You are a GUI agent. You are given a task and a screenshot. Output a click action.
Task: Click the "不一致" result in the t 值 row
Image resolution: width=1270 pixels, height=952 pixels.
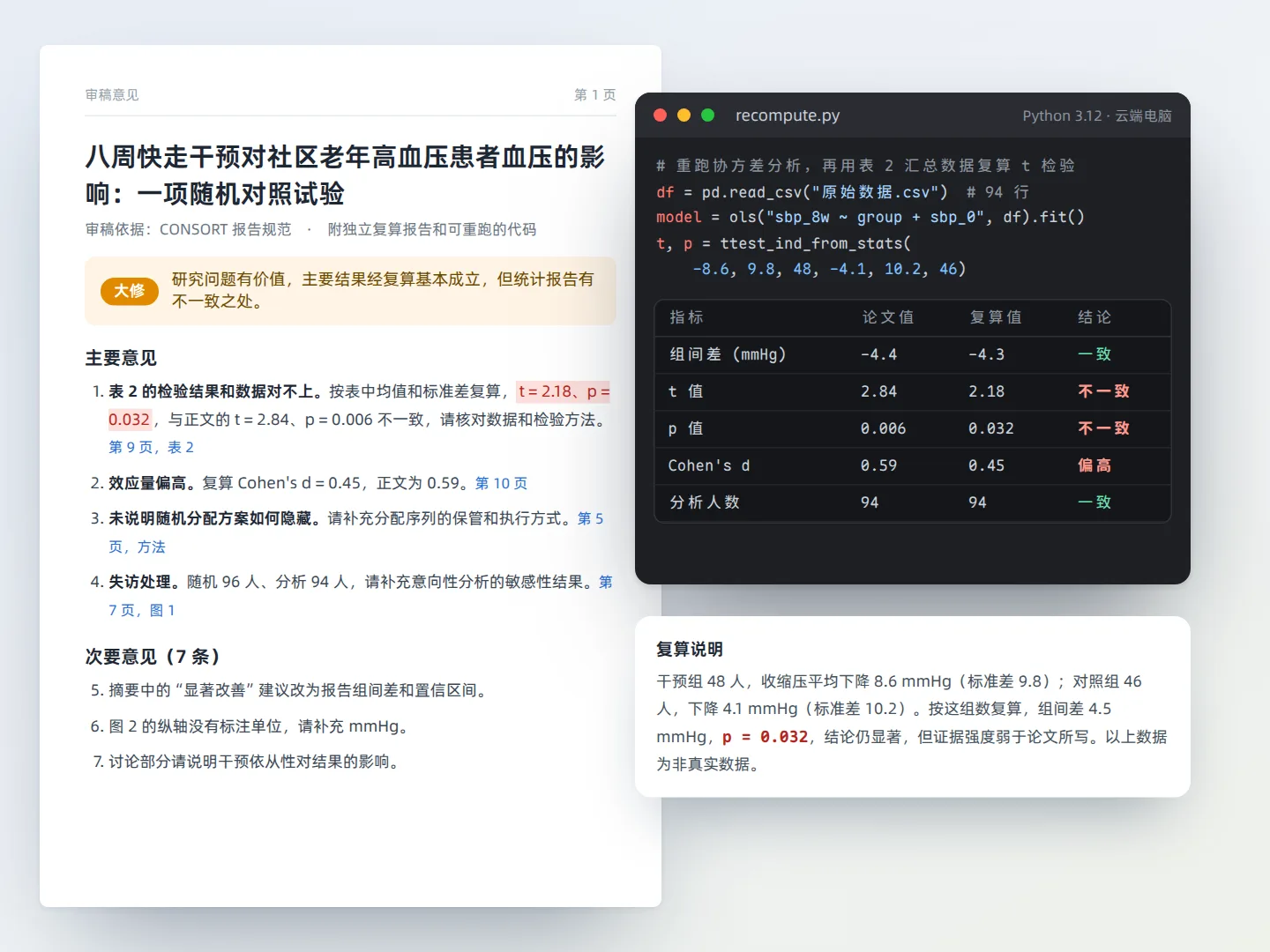1103,391
